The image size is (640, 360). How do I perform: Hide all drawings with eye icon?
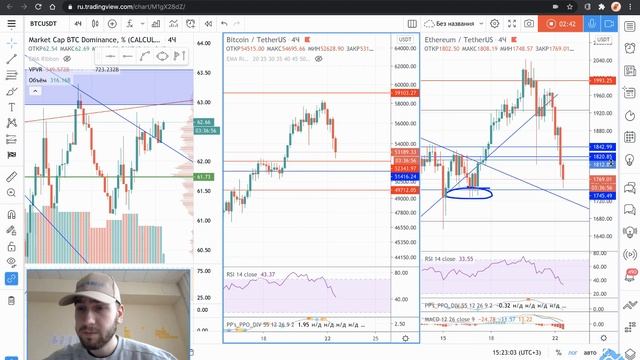(11, 262)
